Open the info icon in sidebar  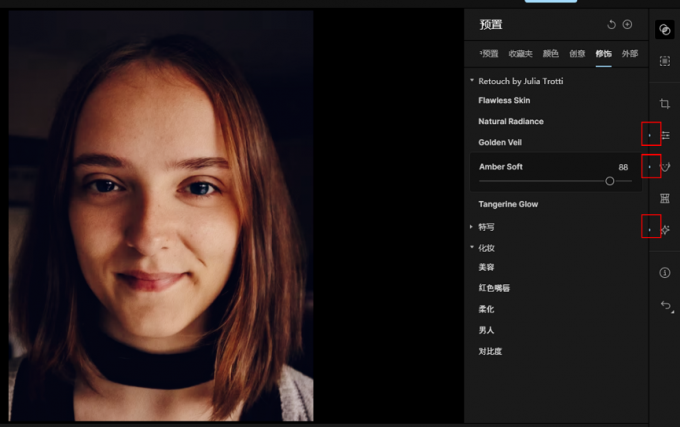[665, 272]
